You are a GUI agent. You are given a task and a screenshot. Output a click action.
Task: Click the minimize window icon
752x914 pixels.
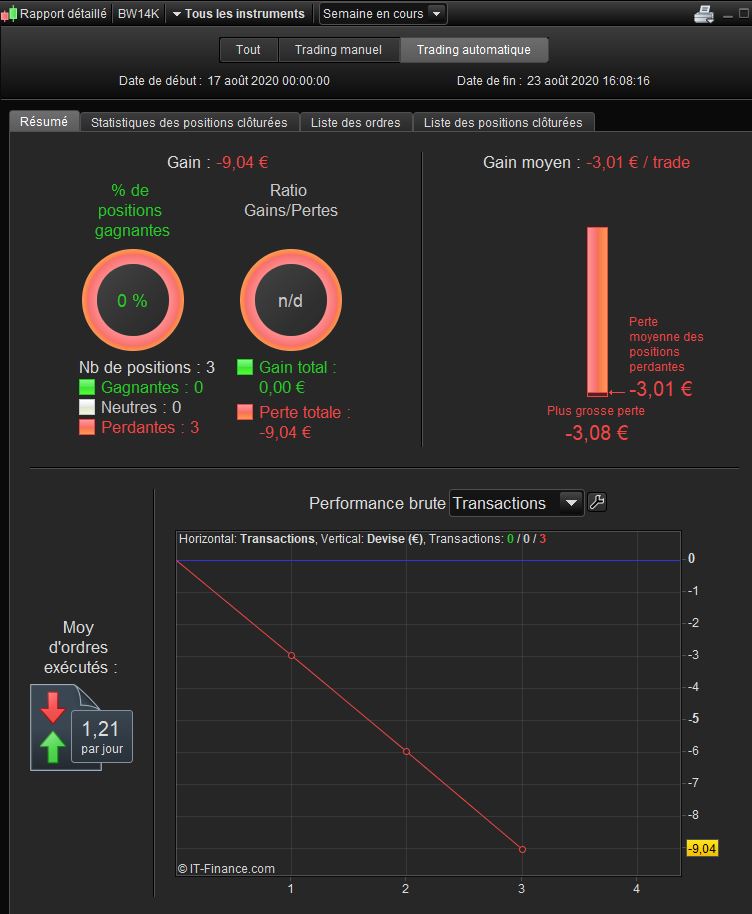pyautogui.click(x=728, y=16)
